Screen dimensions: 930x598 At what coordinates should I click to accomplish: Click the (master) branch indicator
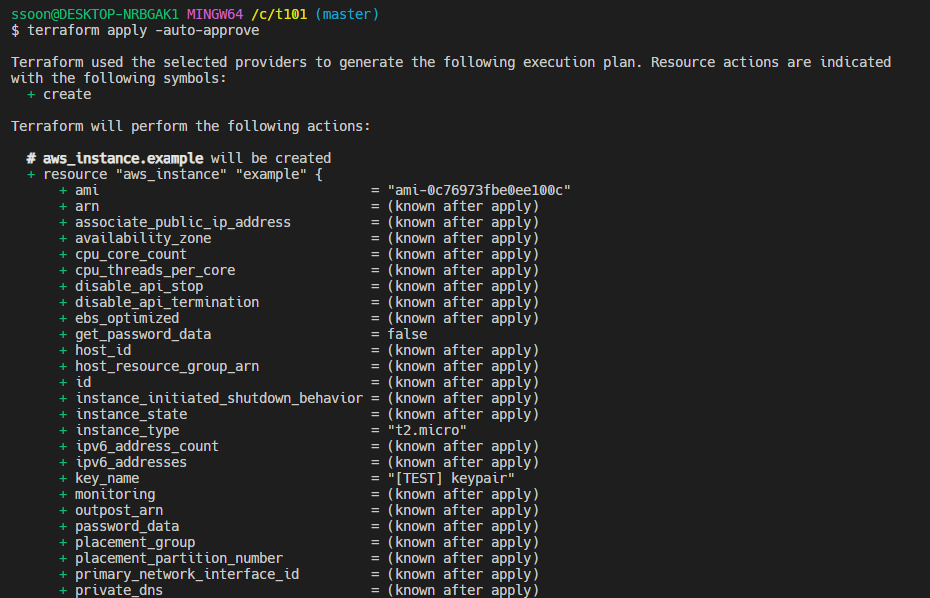(x=346, y=14)
